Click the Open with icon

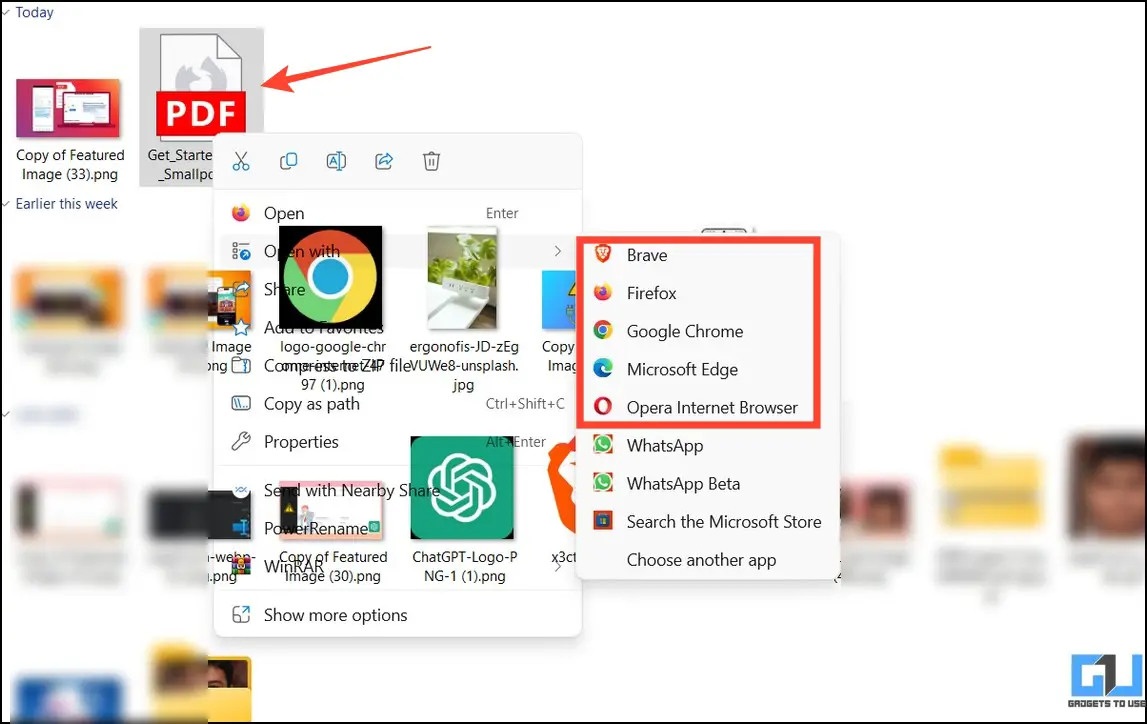[241, 251]
